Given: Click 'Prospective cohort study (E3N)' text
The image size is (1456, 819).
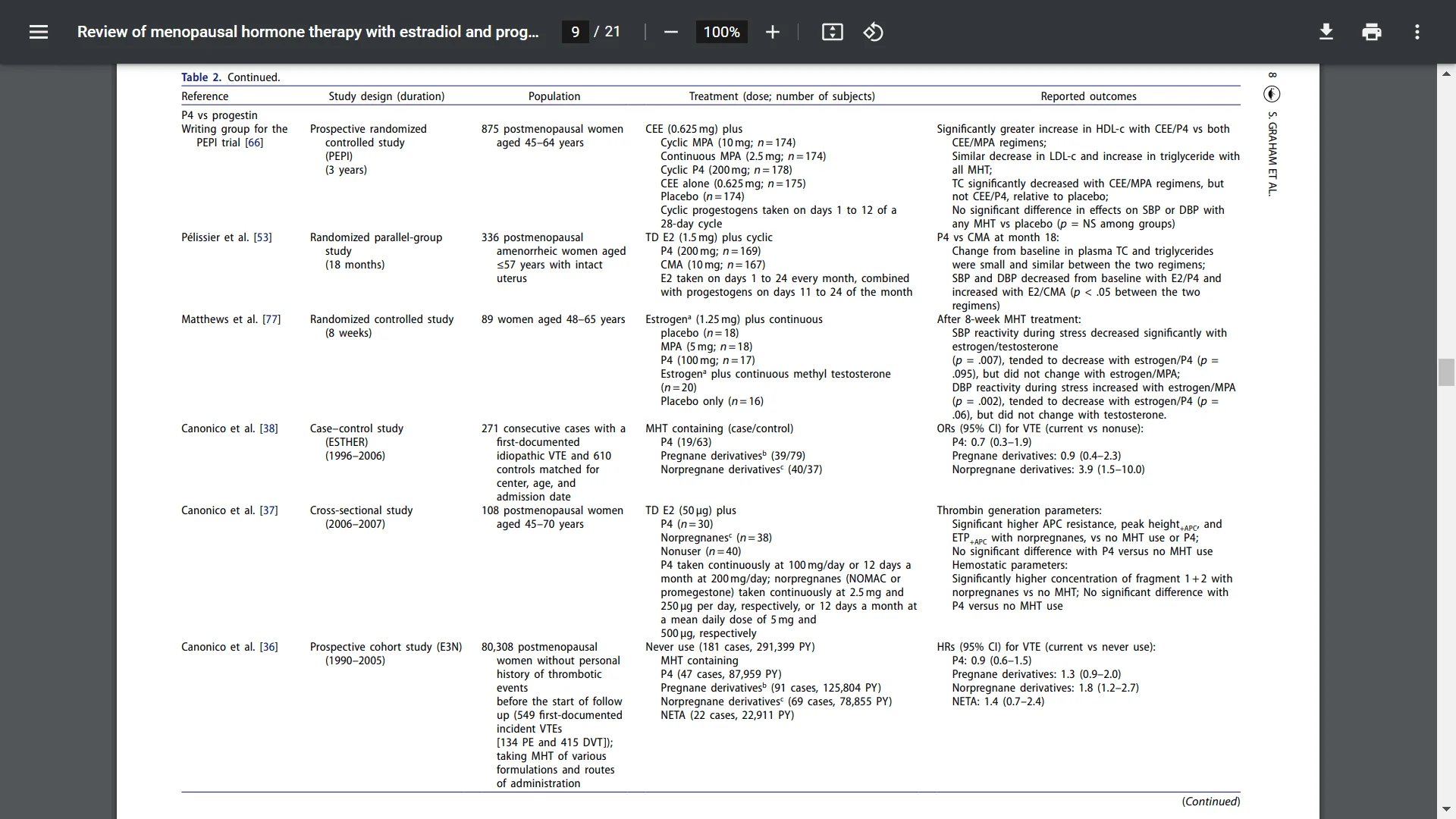Looking at the screenshot, I should [386, 647].
